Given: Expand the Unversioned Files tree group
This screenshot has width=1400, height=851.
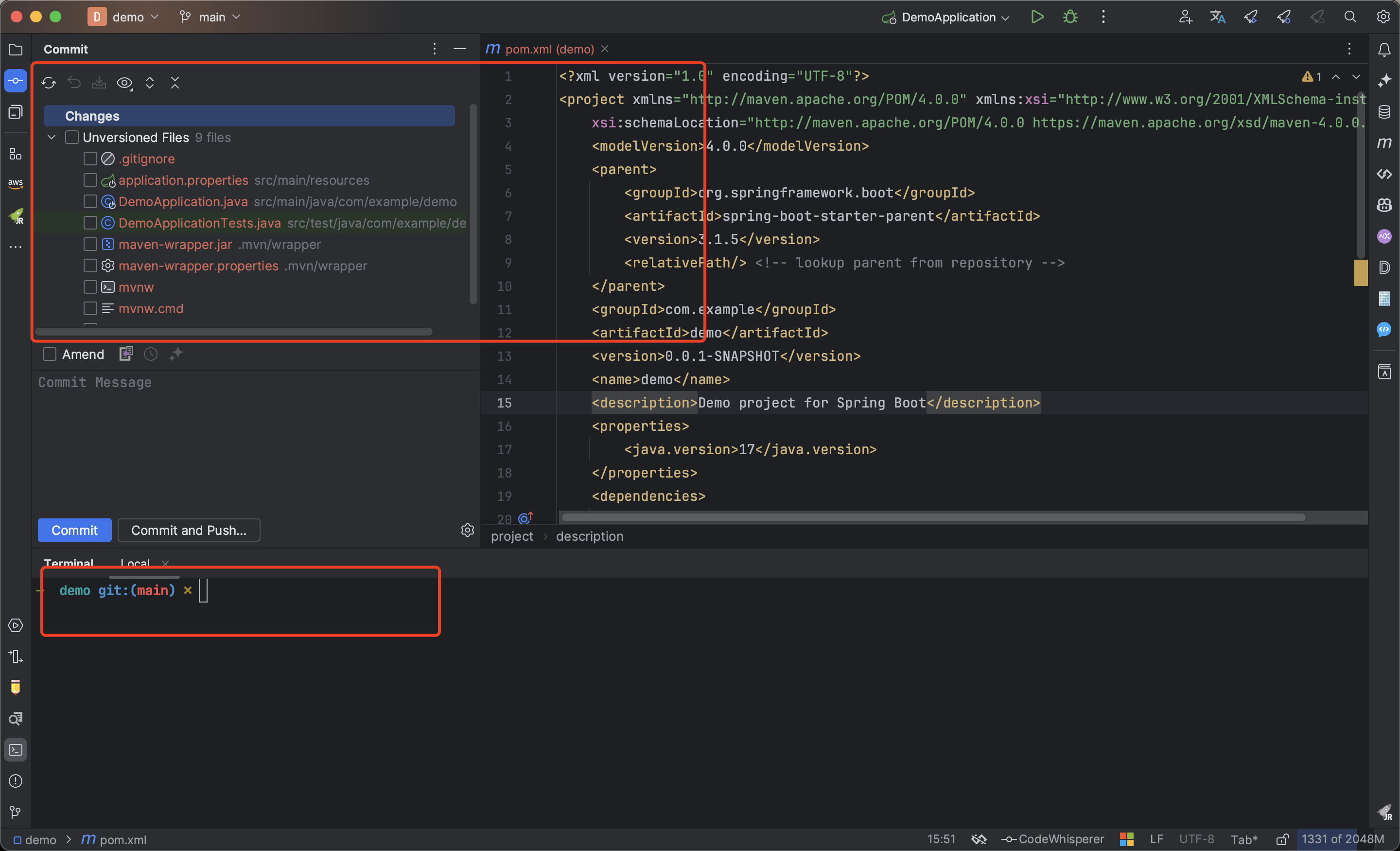Looking at the screenshot, I should click(51, 137).
